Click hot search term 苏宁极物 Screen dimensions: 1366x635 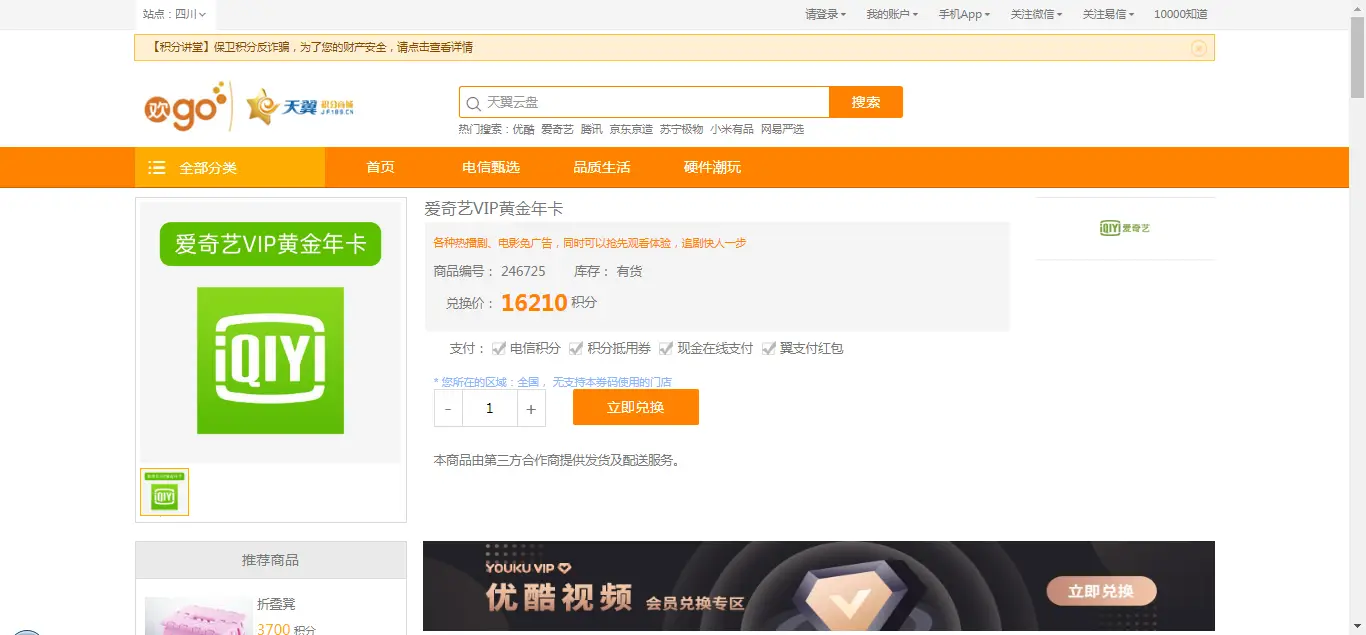681,129
